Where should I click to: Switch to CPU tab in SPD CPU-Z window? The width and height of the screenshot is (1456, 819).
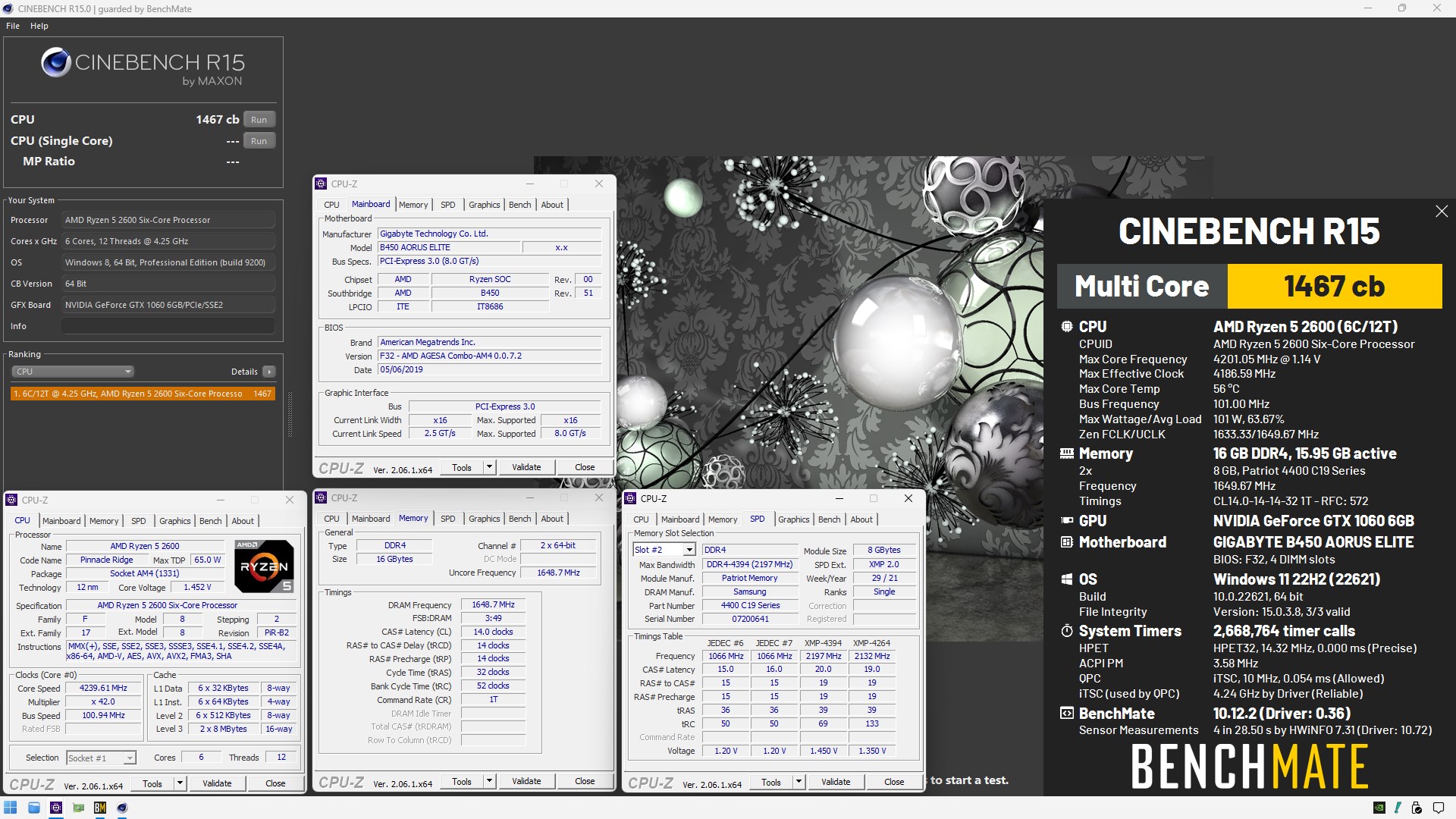point(641,519)
